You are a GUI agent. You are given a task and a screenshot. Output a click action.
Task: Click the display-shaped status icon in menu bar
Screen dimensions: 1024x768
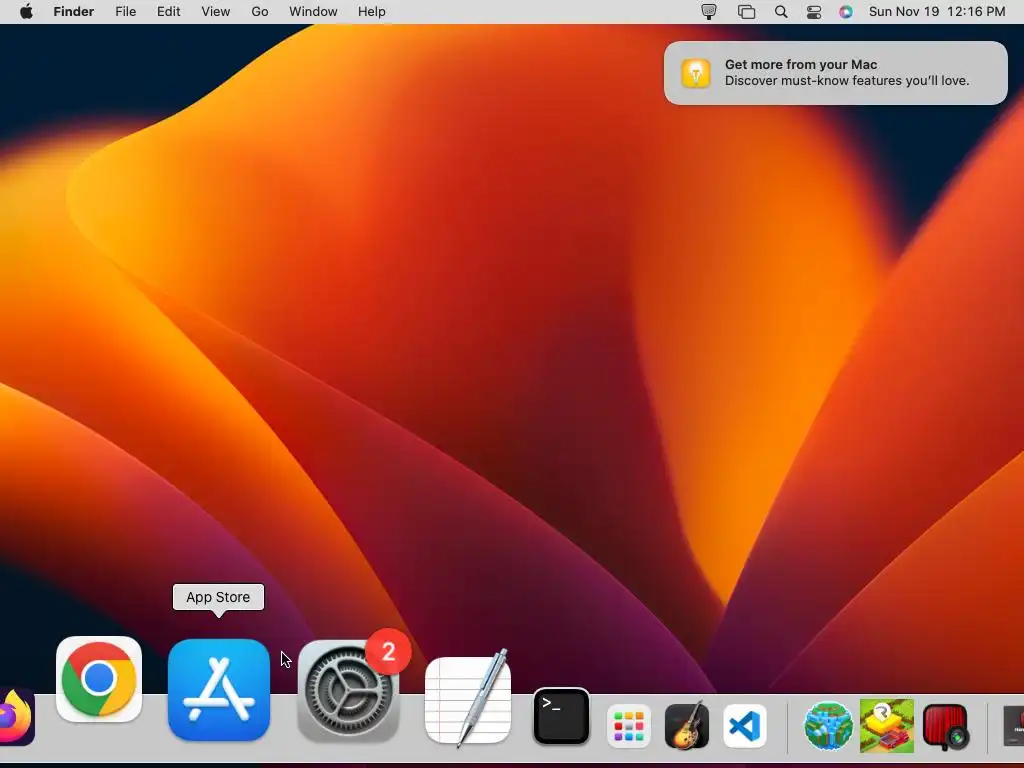pyautogui.click(x=709, y=12)
